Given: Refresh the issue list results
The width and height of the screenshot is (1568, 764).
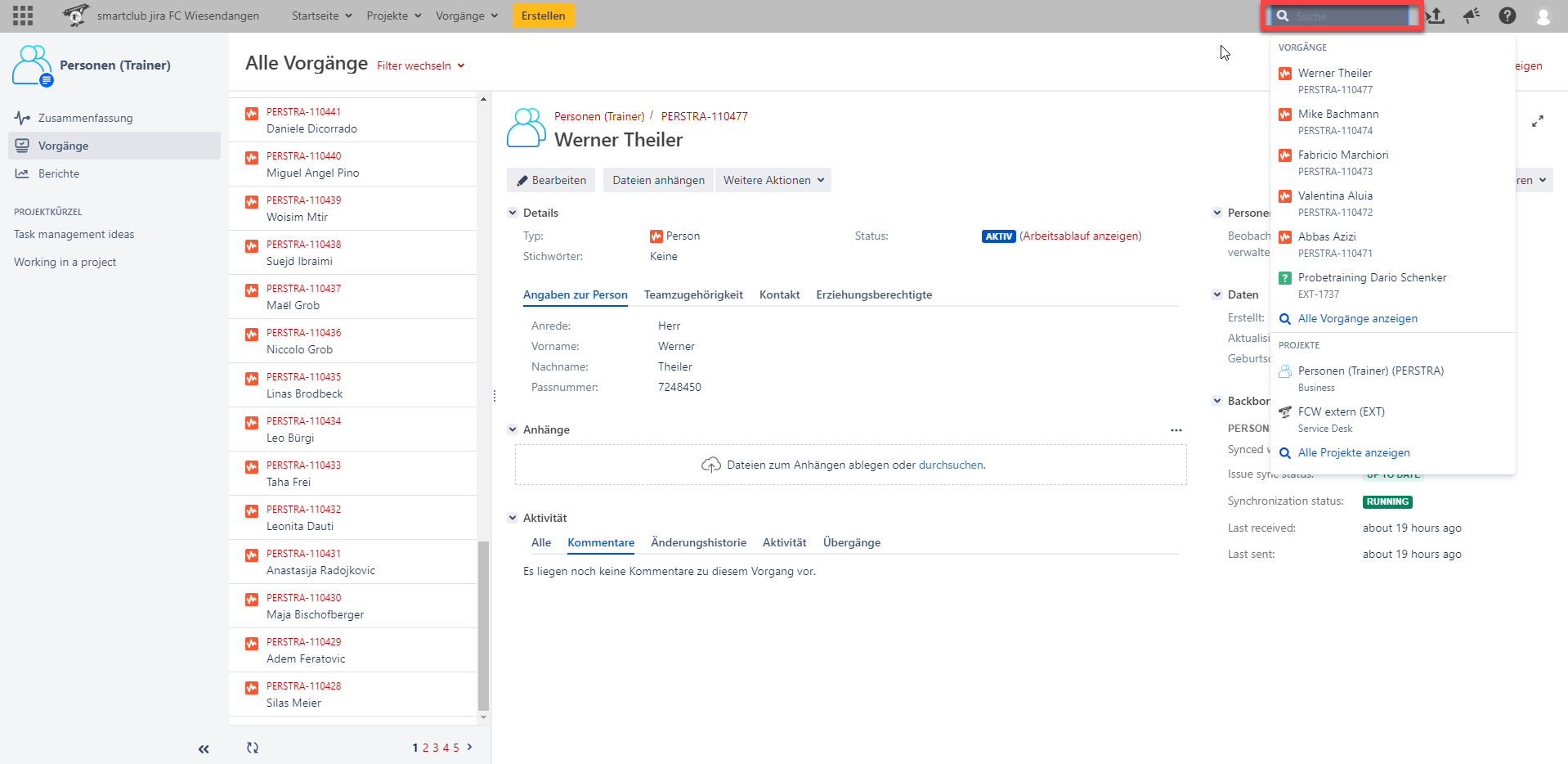Looking at the screenshot, I should click(253, 748).
